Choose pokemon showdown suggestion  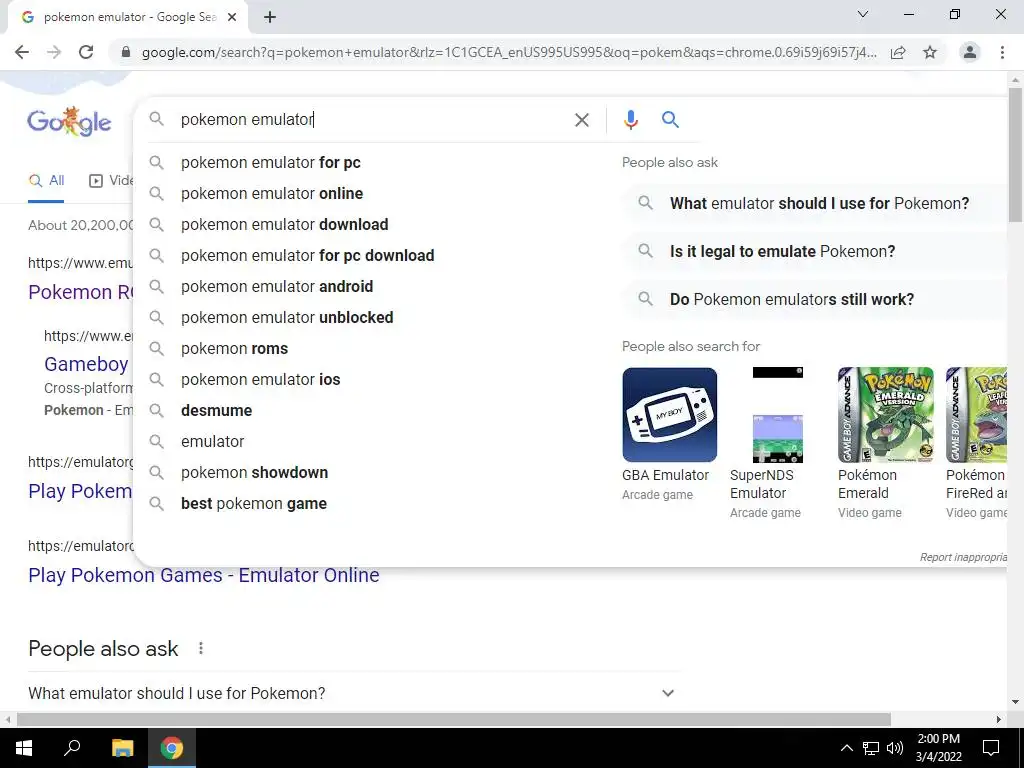[x=370, y=473]
